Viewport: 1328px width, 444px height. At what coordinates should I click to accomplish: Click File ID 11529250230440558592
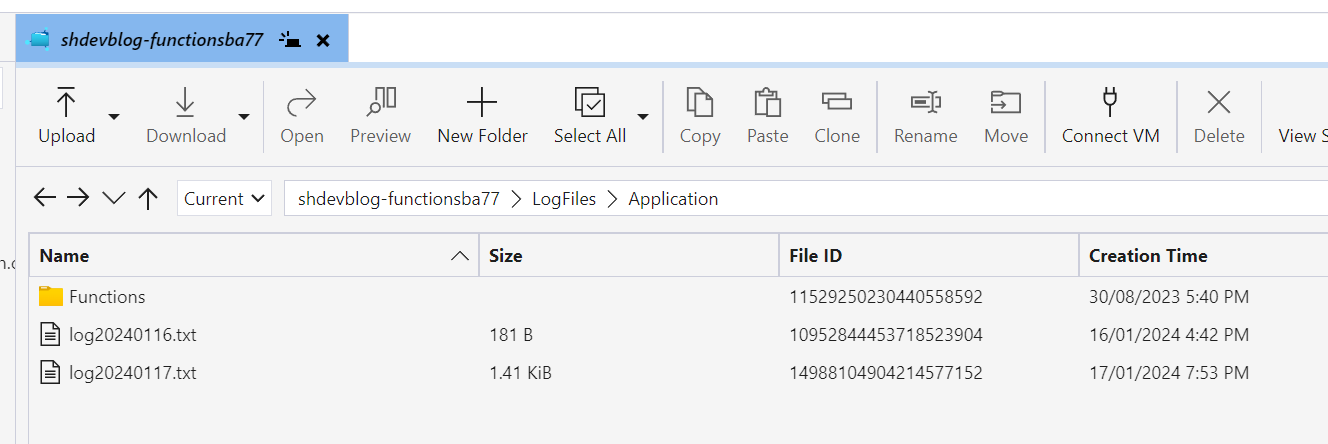[x=886, y=297]
